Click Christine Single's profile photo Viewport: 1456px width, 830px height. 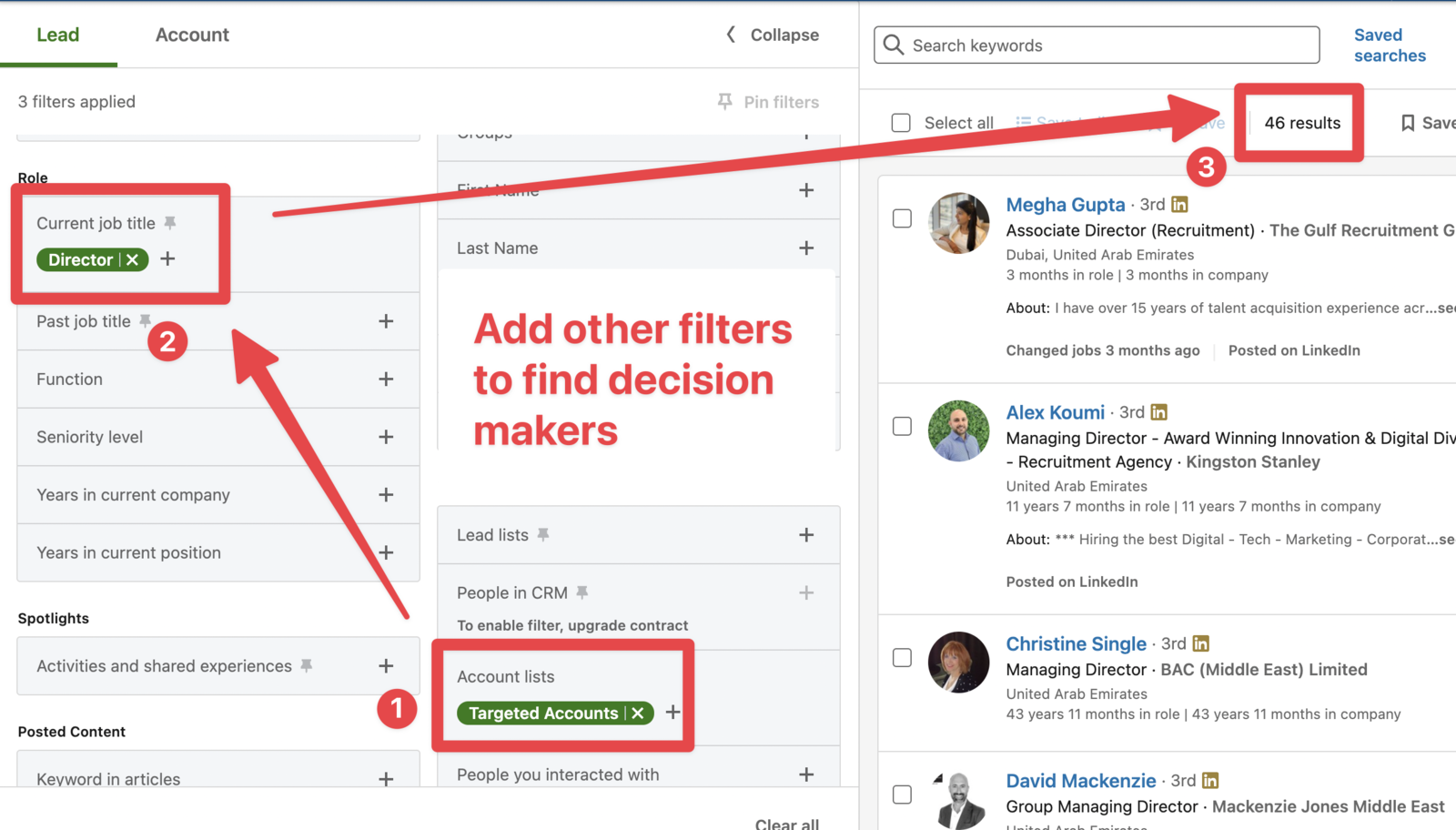958,663
